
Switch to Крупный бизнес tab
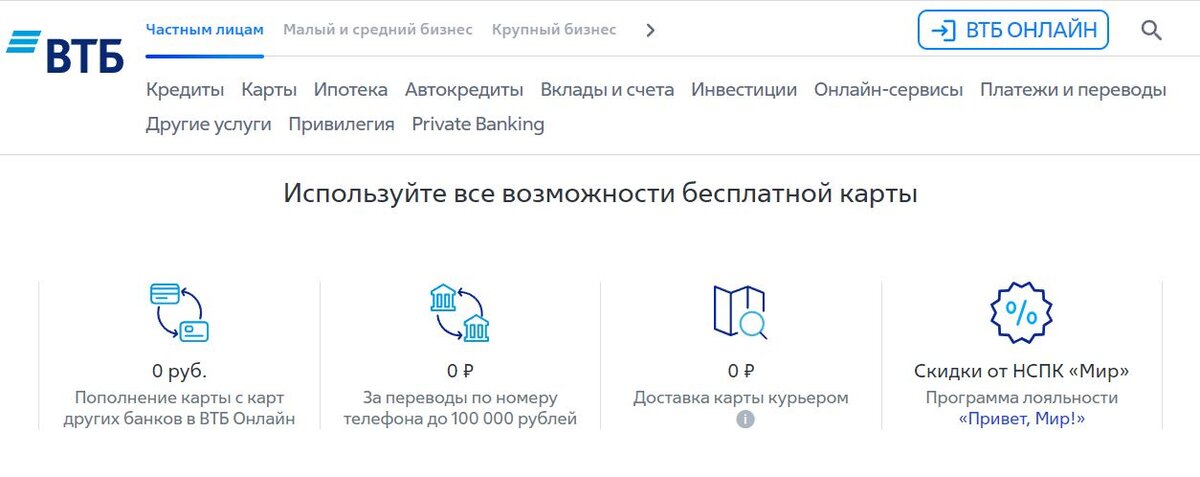click(554, 29)
